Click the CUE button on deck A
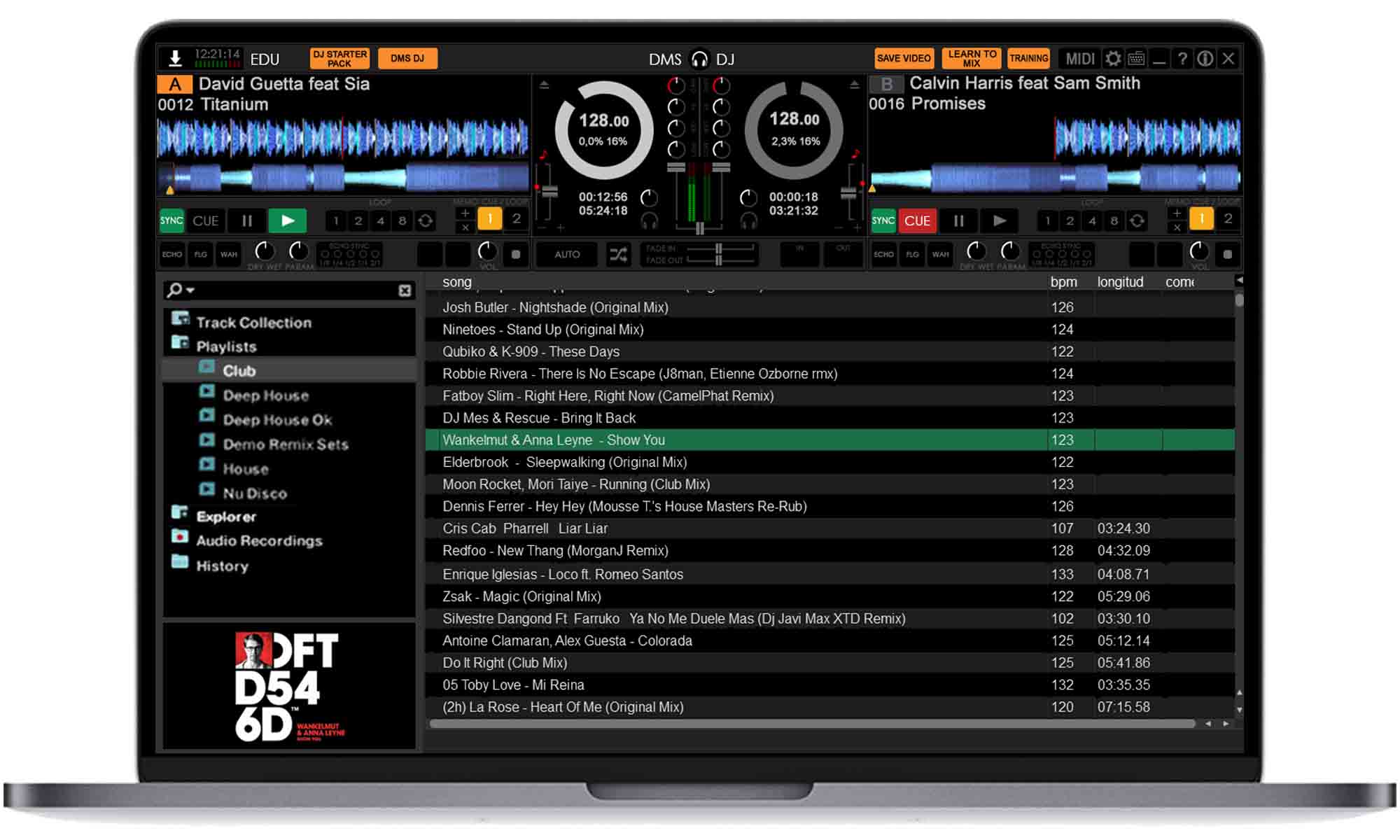1400x840 pixels. tap(206, 220)
